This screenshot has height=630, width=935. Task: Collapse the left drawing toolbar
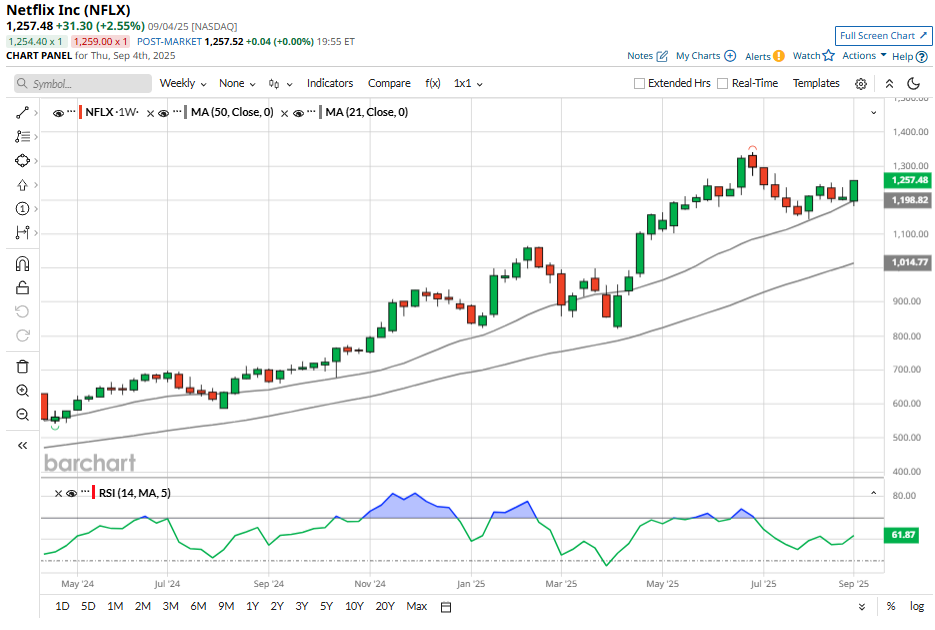[22, 445]
